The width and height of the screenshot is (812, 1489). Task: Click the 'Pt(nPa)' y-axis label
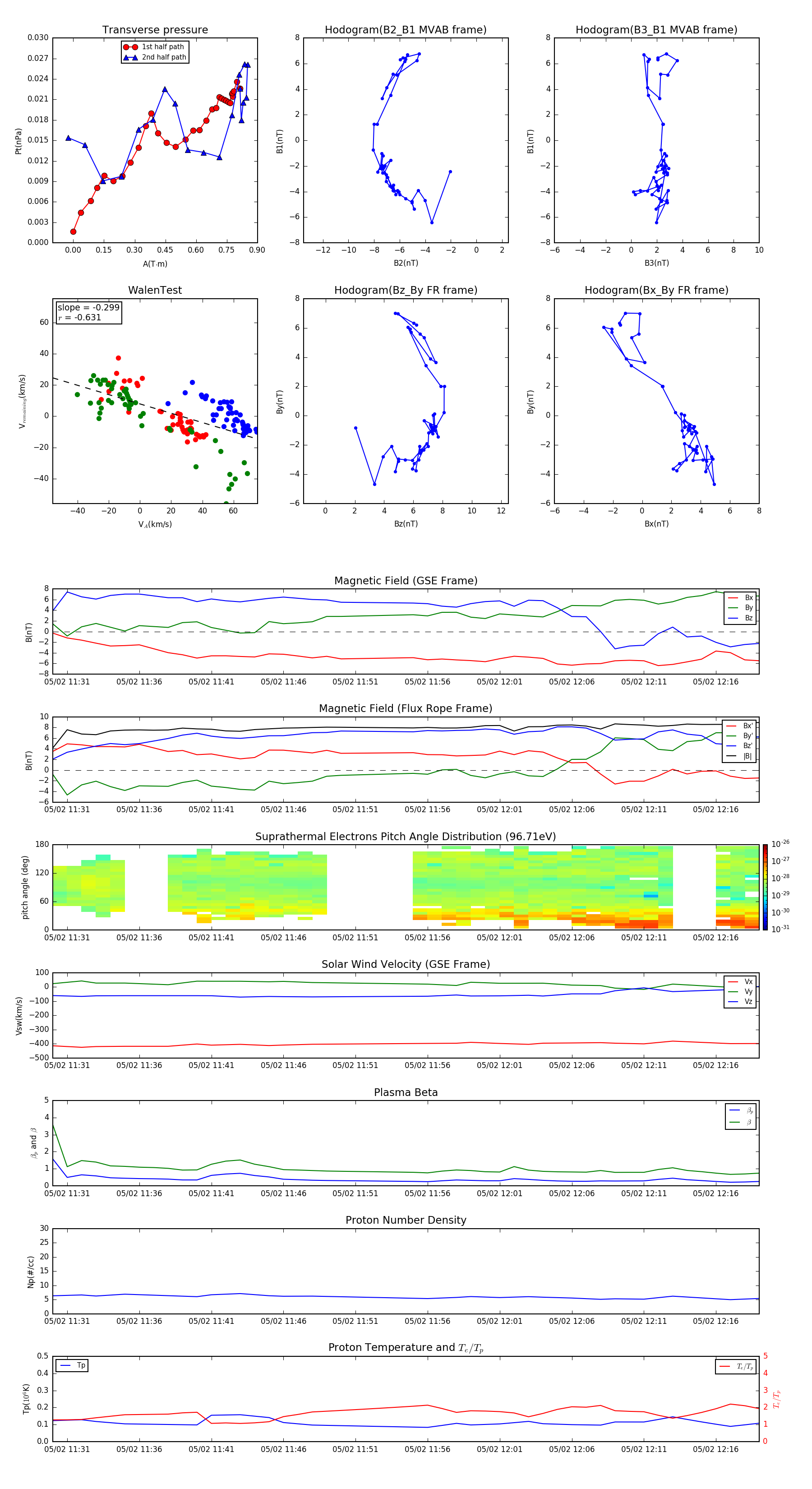tap(18, 140)
